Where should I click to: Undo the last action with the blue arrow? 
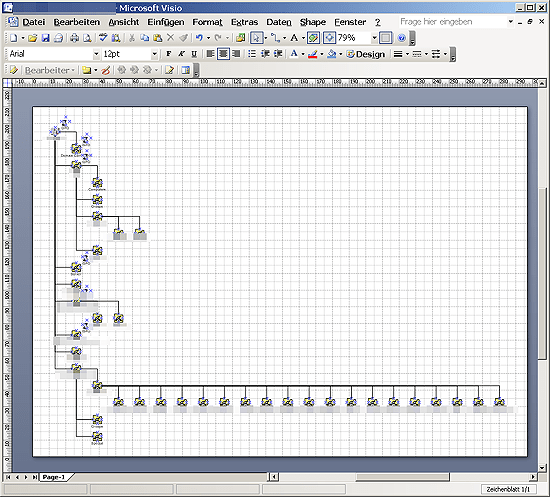click(199, 38)
